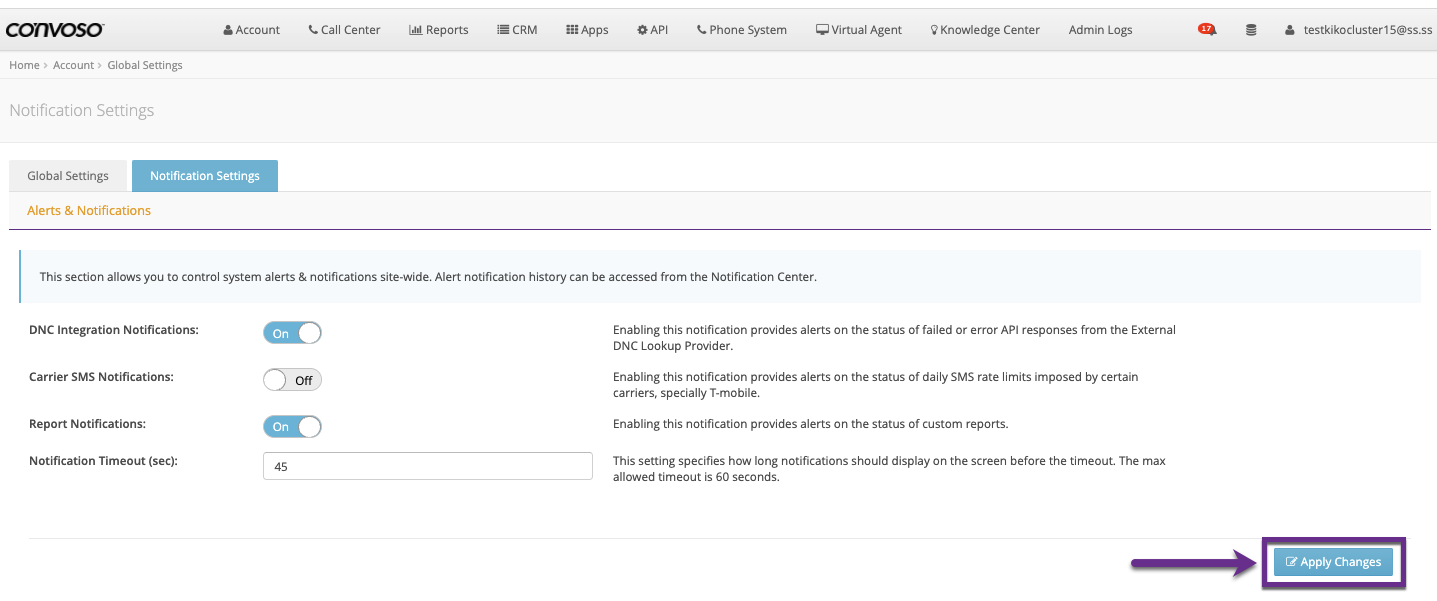
Task: Open the Knowledge Center menu
Action: click(x=985, y=30)
